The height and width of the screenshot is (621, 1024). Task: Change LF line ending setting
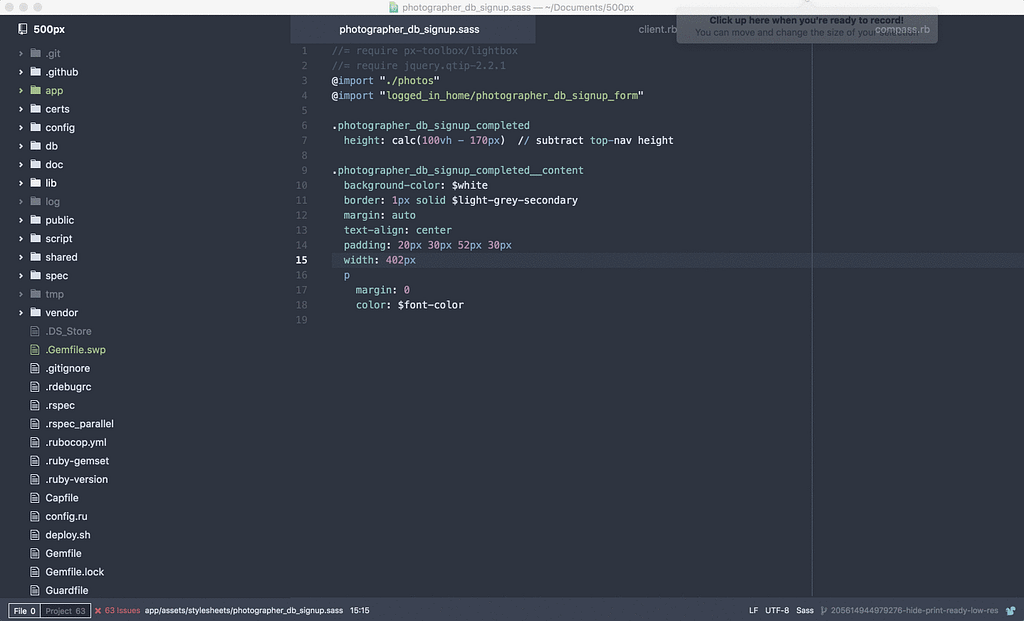tap(754, 611)
